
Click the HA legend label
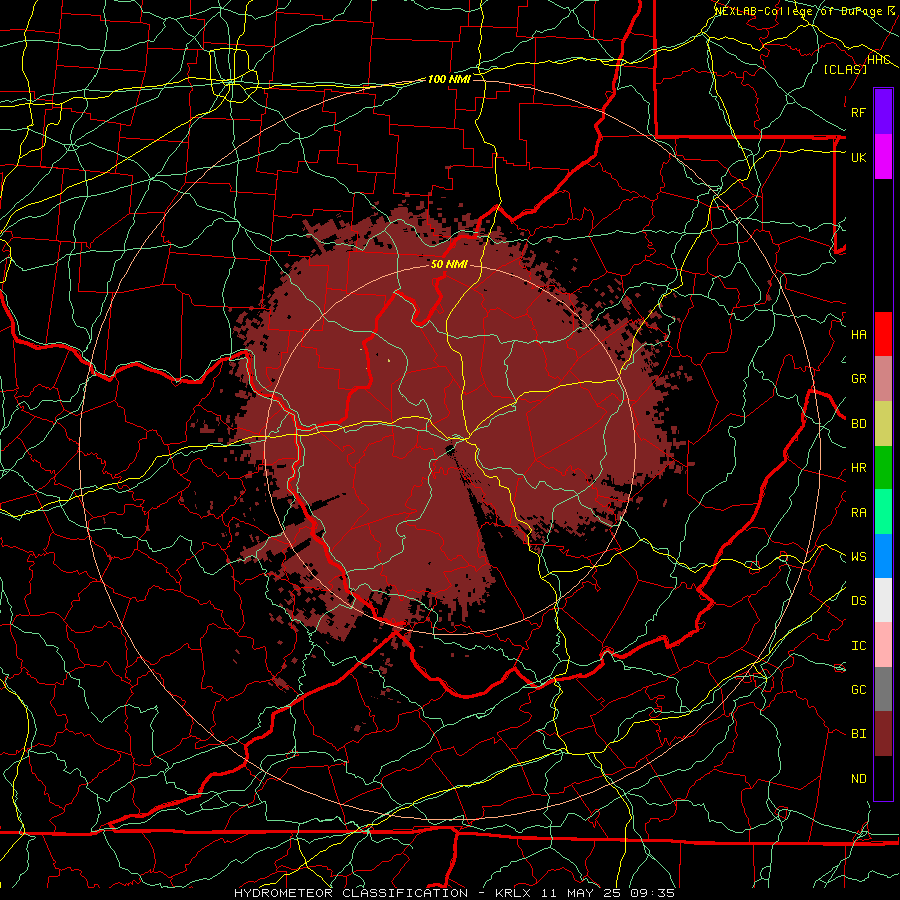pyautogui.click(x=858, y=335)
